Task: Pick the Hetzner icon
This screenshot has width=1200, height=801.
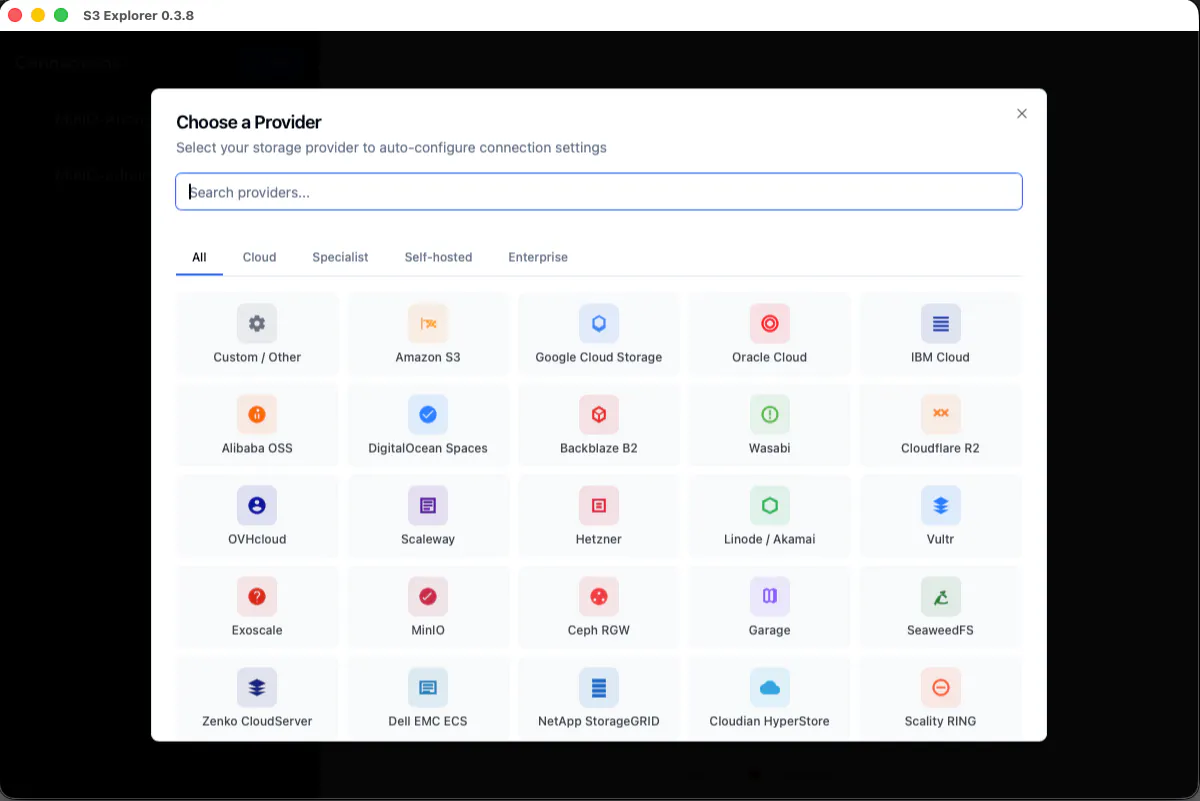Action: [599, 505]
